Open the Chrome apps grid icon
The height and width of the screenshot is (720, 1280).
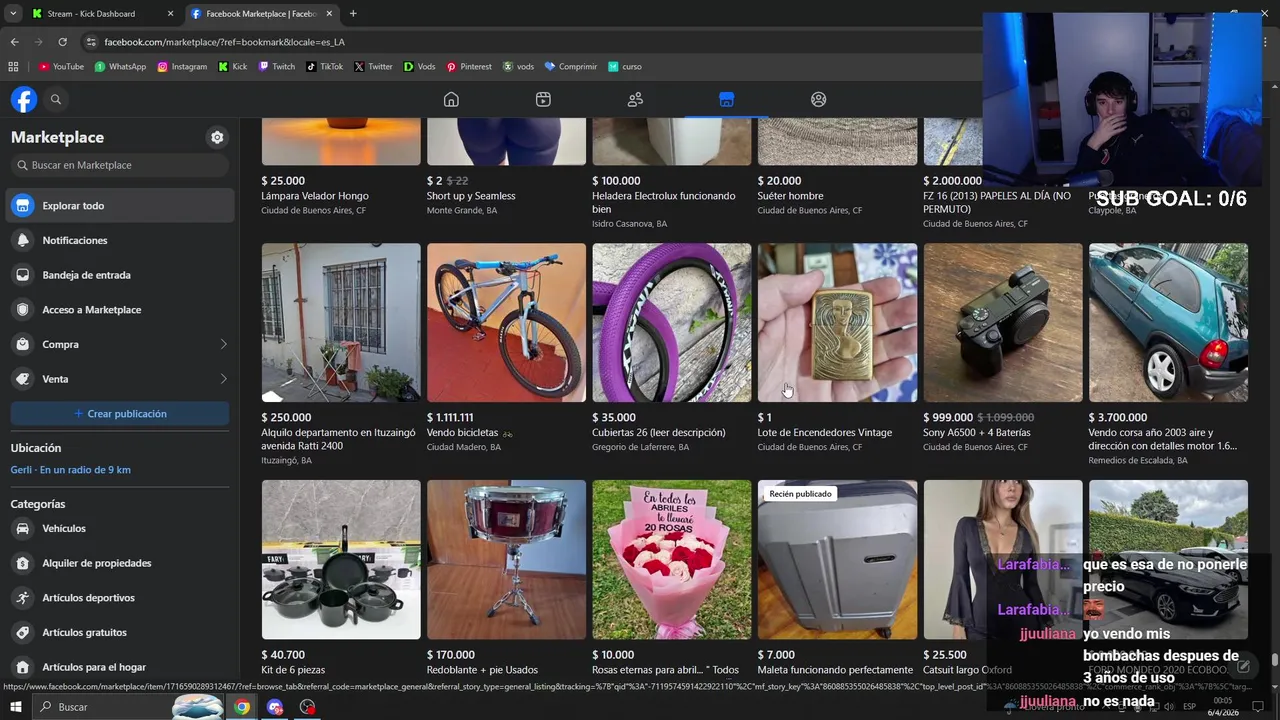tap(13, 67)
